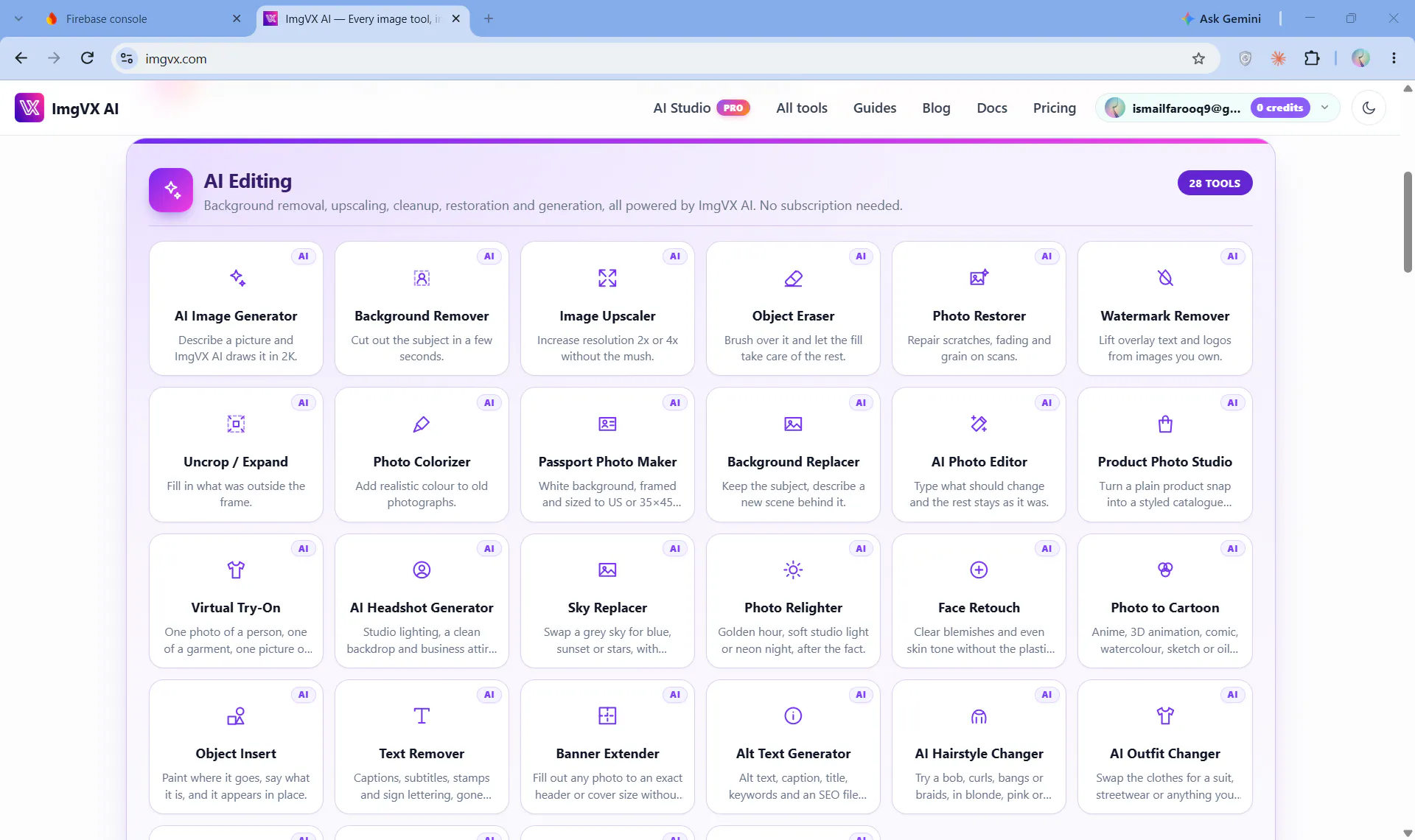Click Ask Gemini in the title bar
This screenshot has width=1415, height=840.
click(x=1221, y=18)
